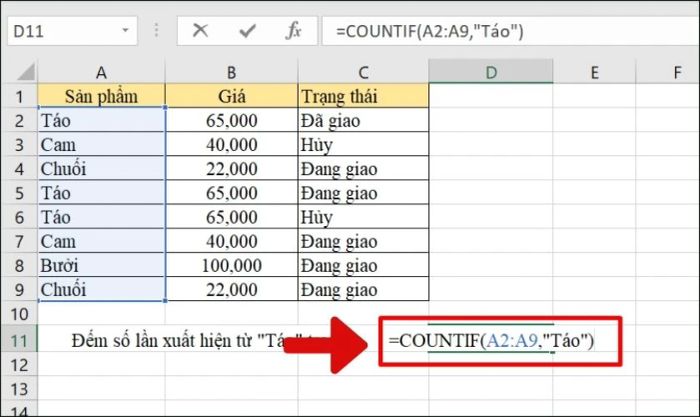Select row 7 header
The image size is (700, 417).
coord(19,241)
